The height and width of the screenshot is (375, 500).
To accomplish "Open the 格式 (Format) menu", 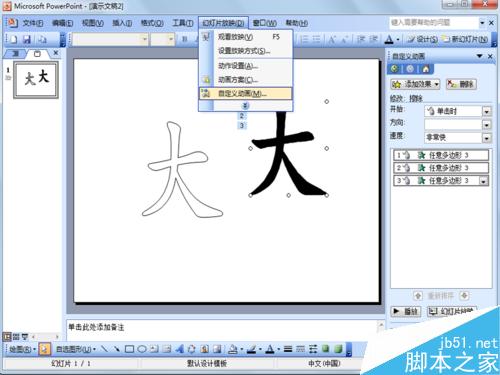I will 152,23.
